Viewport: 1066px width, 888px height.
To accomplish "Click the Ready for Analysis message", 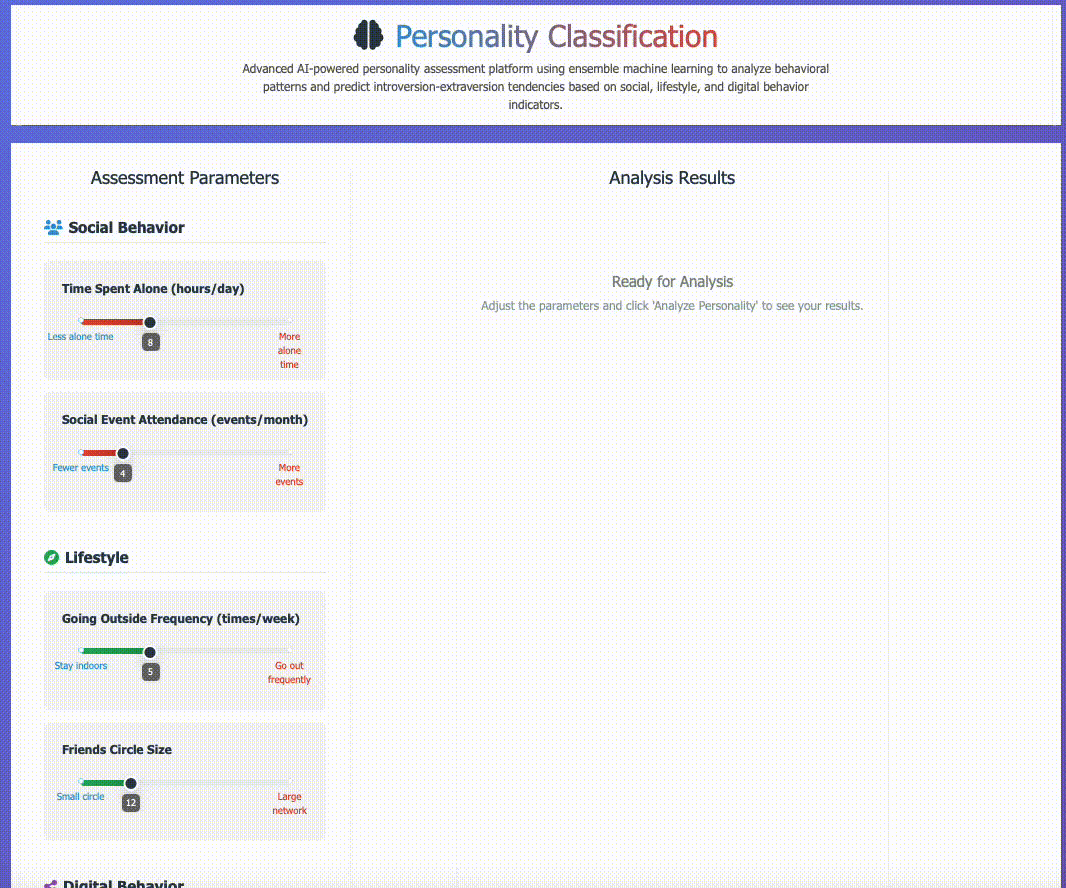I will pyautogui.click(x=672, y=282).
